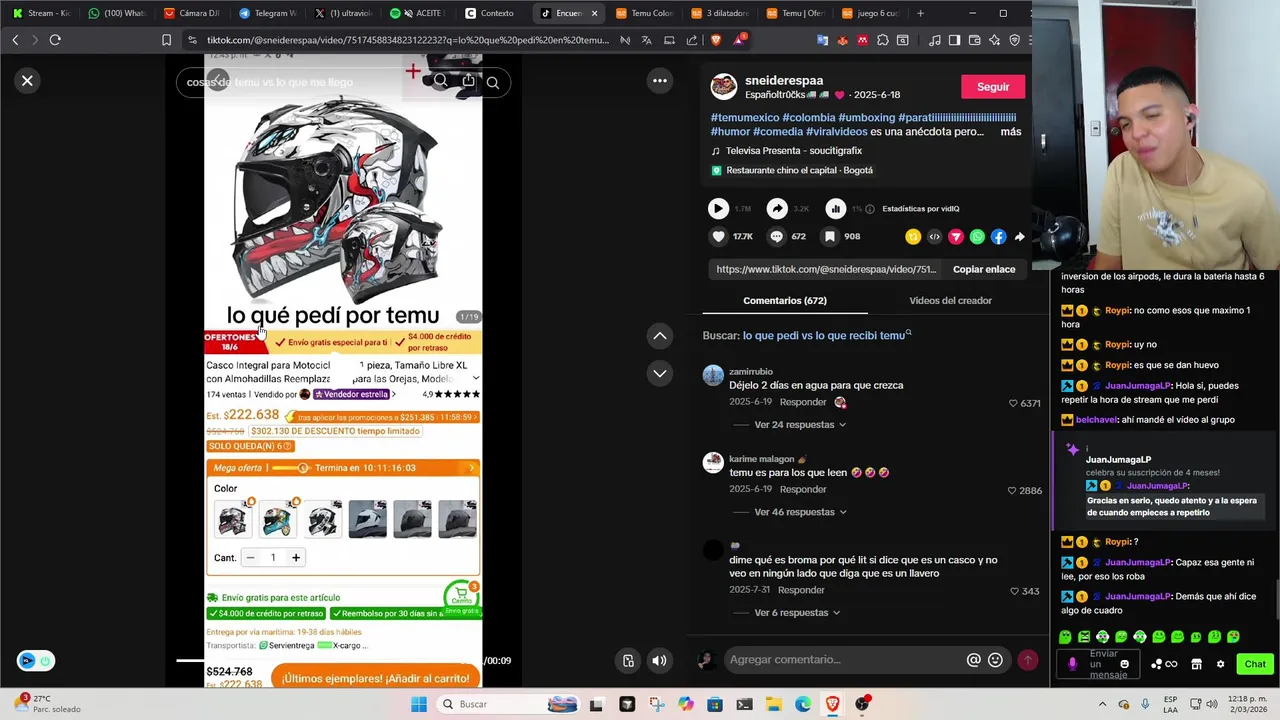Click the TikTok URL address bar
The image size is (1280, 720).
408,40
